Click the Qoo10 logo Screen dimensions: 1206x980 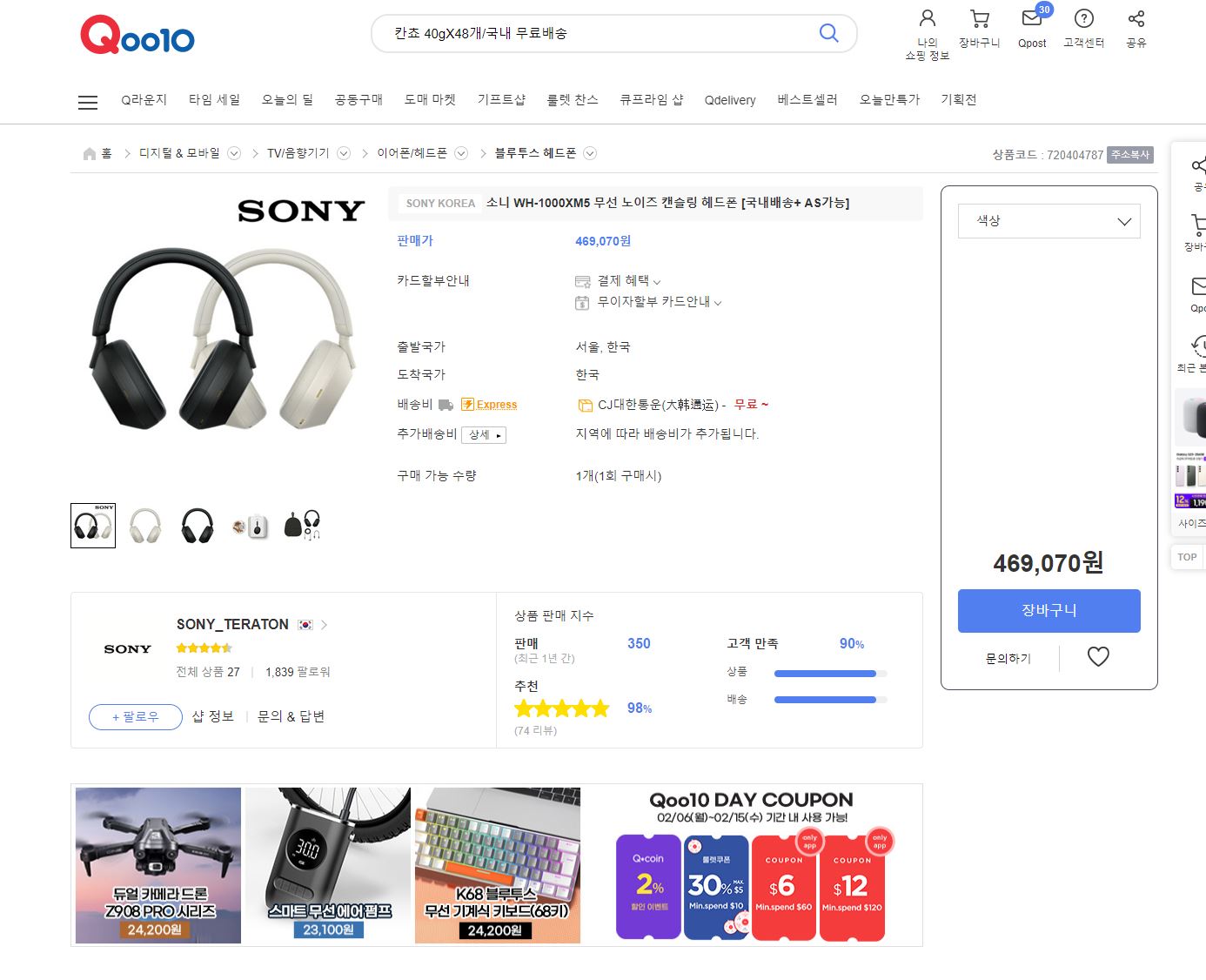(x=137, y=35)
